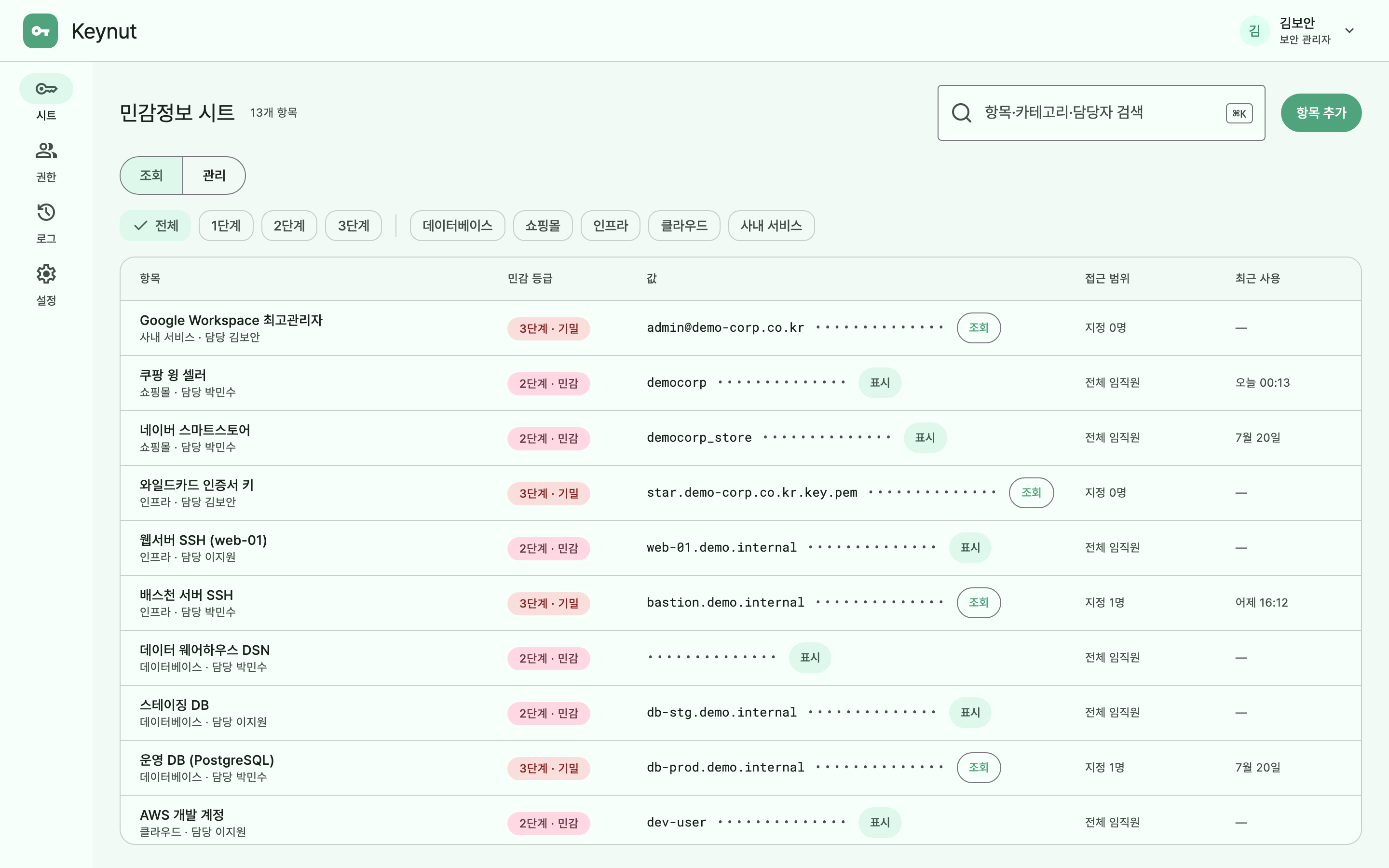The height and width of the screenshot is (868, 1389).
Task: Click 조회 for 와일드카드 인증서 키
Action: click(x=1032, y=492)
